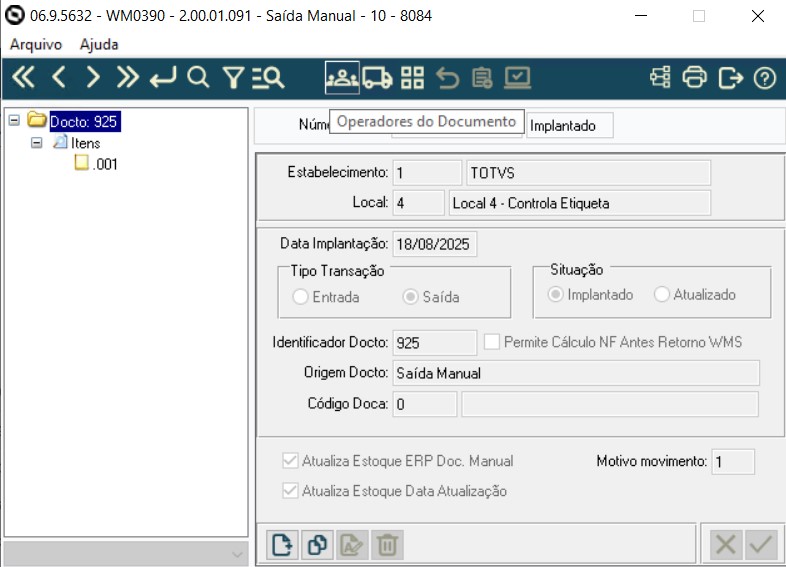Viewport: 786px width, 567px height.
Task: Click the Local code field showing 4
Action: [419, 203]
